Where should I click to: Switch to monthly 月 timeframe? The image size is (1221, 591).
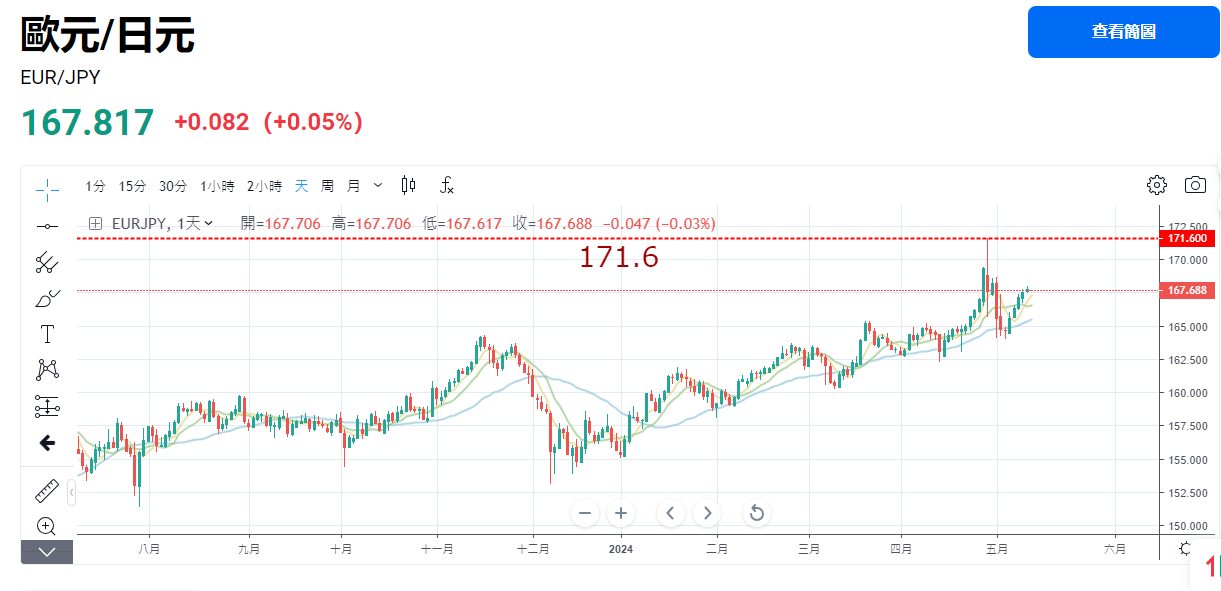[353, 186]
